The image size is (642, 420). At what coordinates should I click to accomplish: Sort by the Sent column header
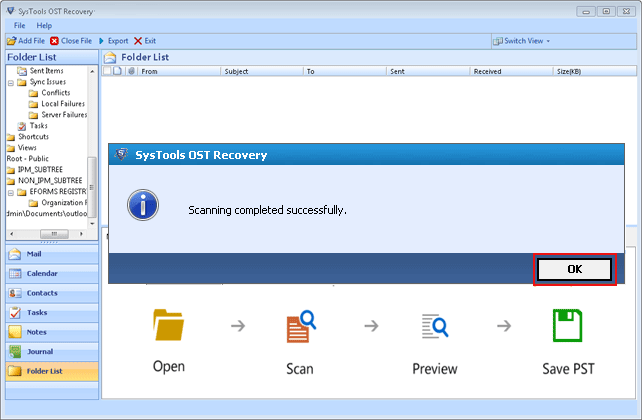tap(428, 71)
